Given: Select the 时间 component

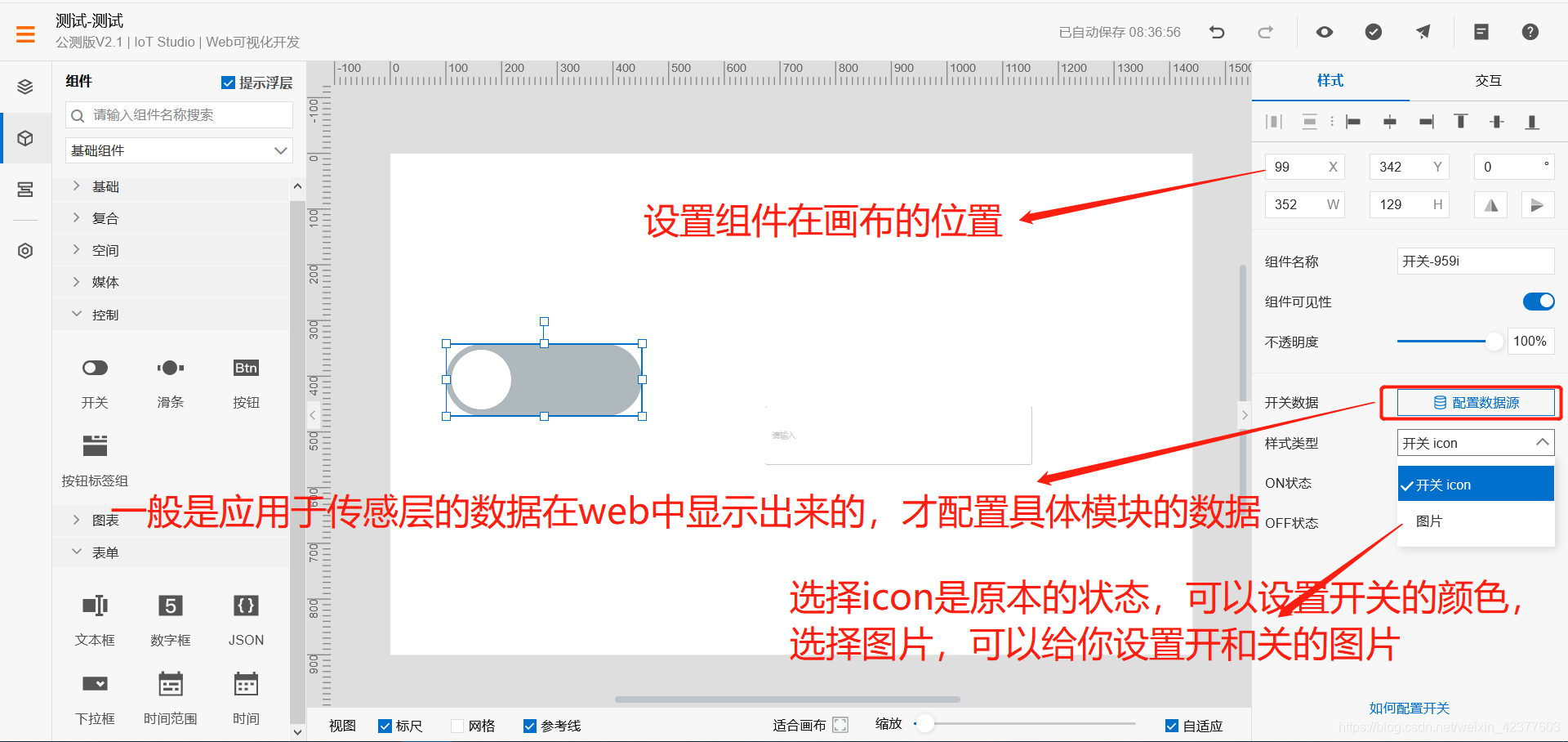Looking at the screenshot, I should (x=246, y=700).
